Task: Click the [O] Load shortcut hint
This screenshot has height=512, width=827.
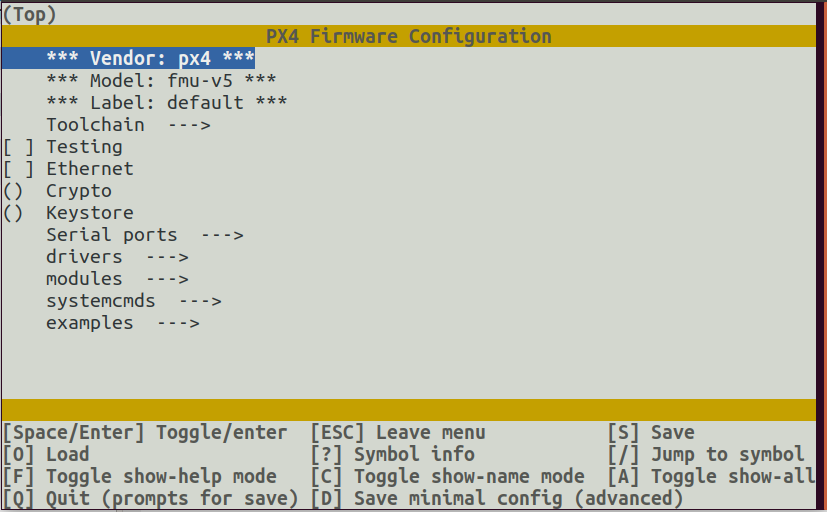Action: pyautogui.click(x=46, y=455)
